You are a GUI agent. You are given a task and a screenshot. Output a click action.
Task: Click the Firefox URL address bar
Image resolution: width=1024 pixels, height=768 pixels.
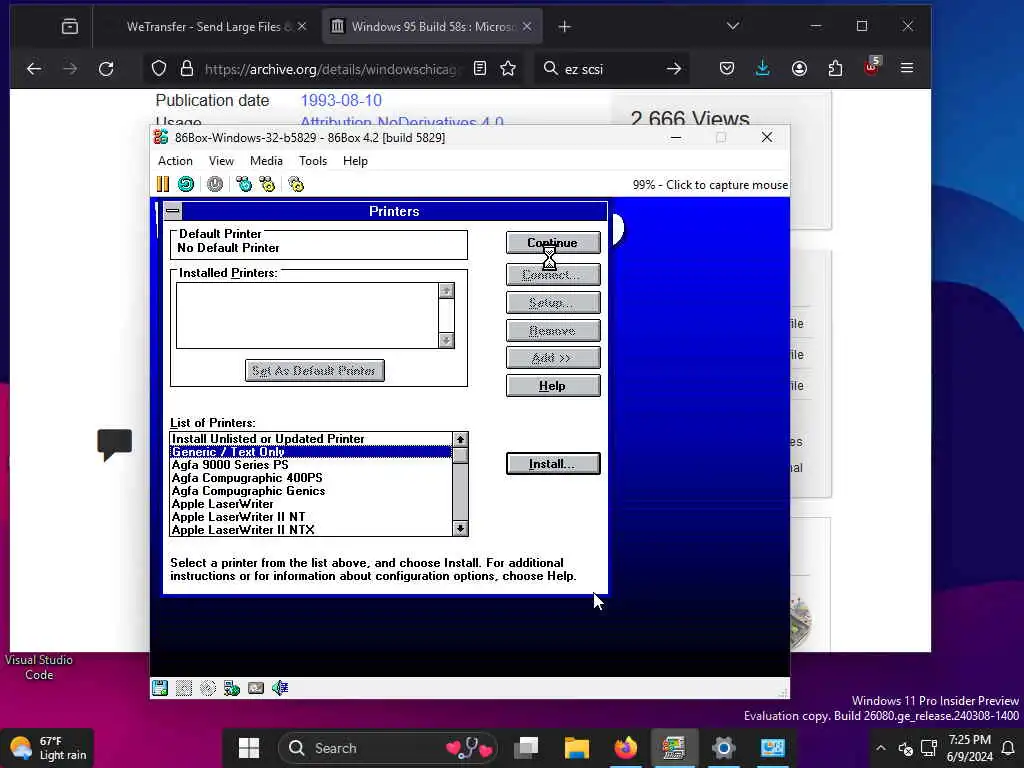[x=330, y=69]
